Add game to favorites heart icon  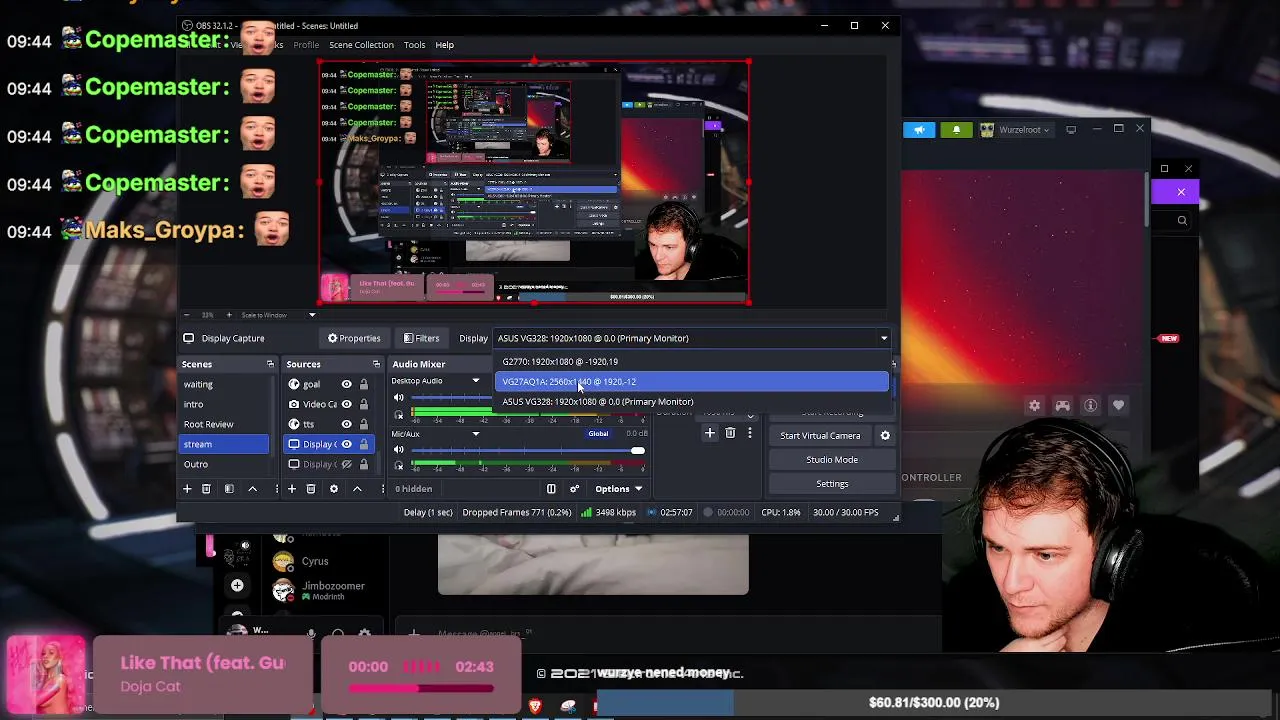1118,405
